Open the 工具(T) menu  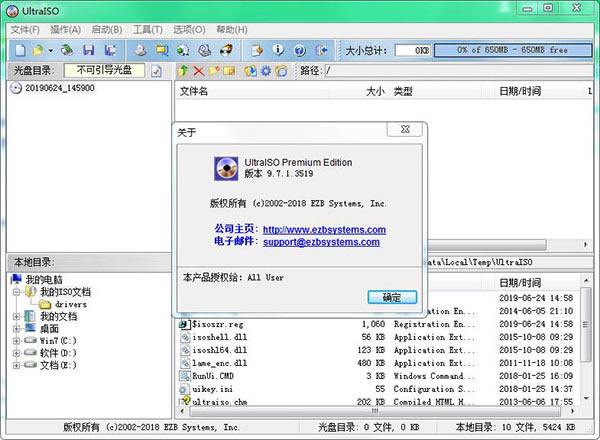(148, 29)
